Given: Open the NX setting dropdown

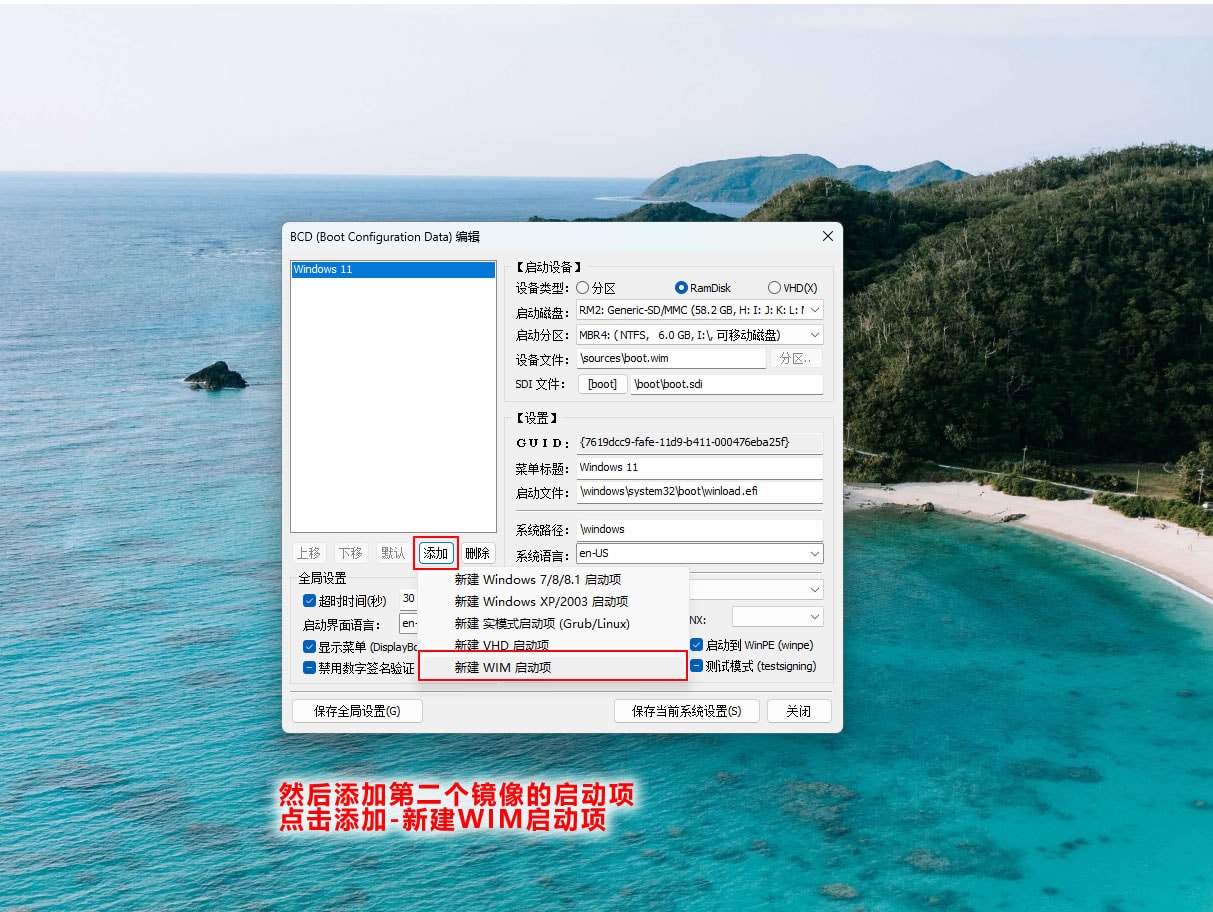Looking at the screenshot, I should (814, 617).
